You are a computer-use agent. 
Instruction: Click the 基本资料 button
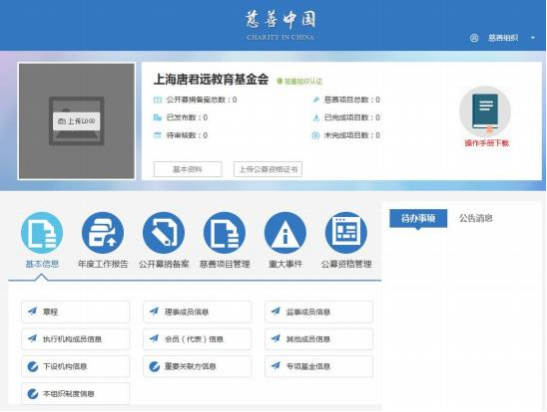[188, 169]
